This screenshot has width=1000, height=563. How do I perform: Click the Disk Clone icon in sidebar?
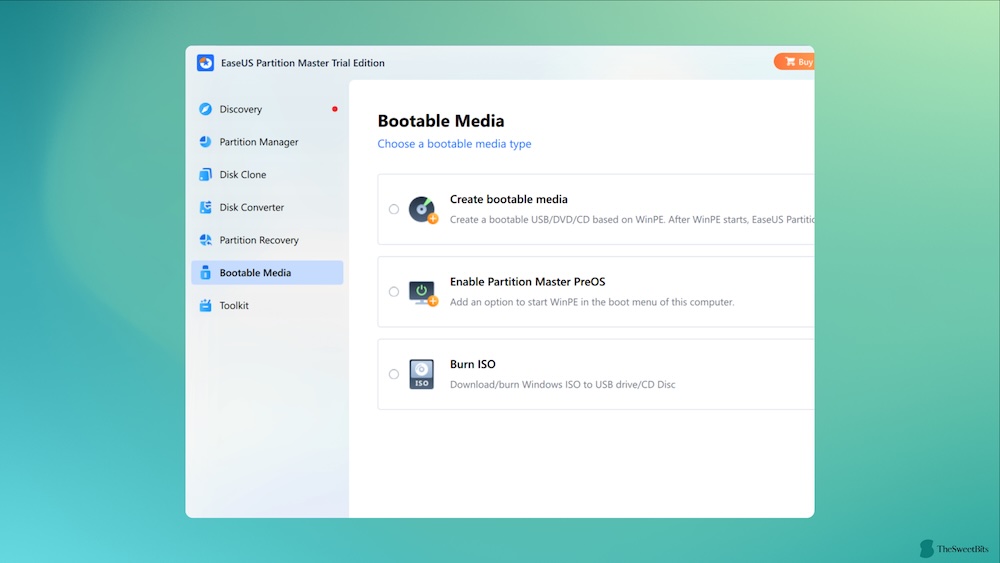point(205,174)
